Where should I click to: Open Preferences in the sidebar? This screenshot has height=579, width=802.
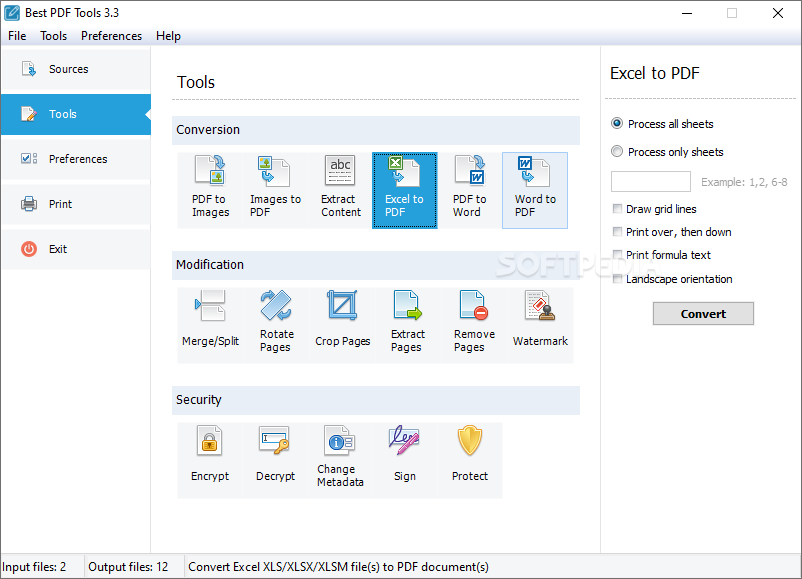76,159
